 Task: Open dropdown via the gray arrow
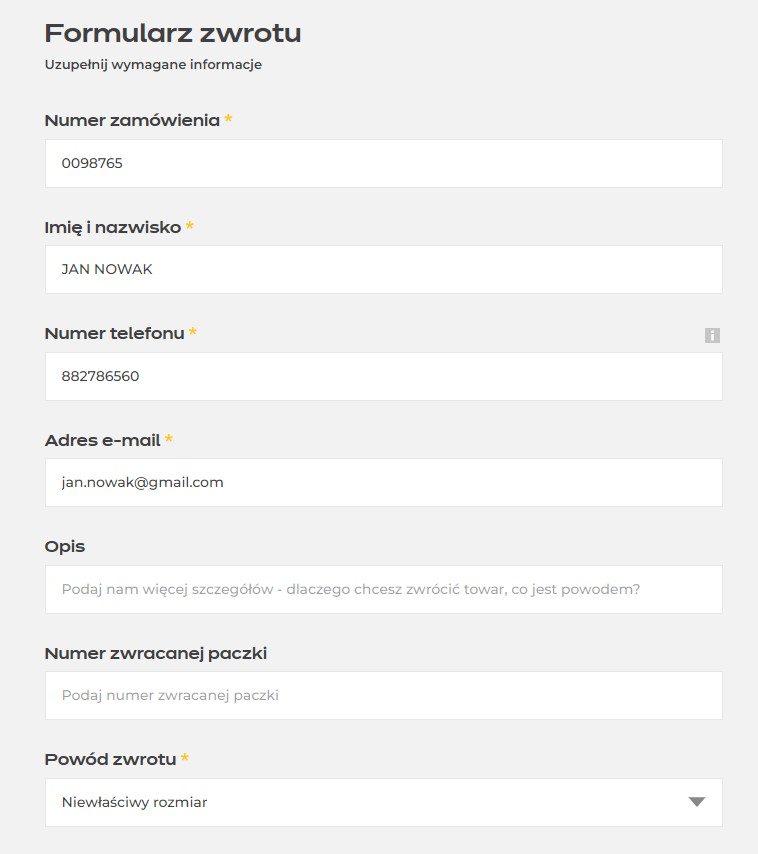point(696,802)
